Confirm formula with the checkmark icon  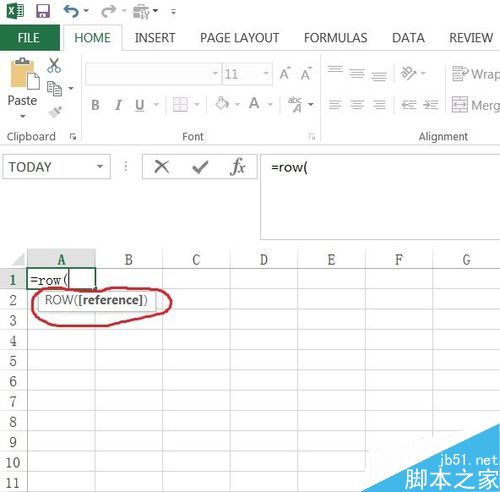[x=200, y=167]
